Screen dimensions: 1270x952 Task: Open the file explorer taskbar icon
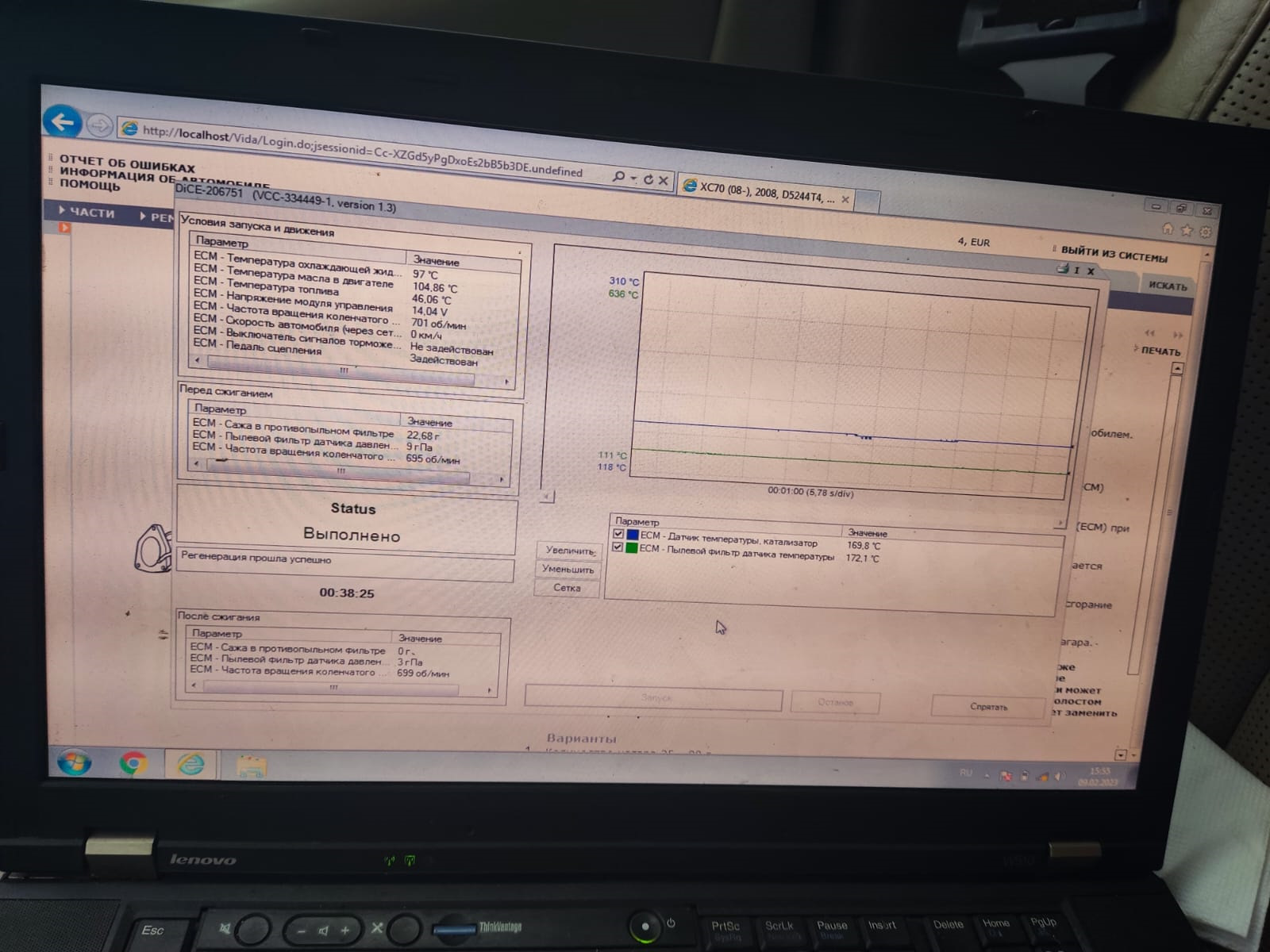coord(252,766)
